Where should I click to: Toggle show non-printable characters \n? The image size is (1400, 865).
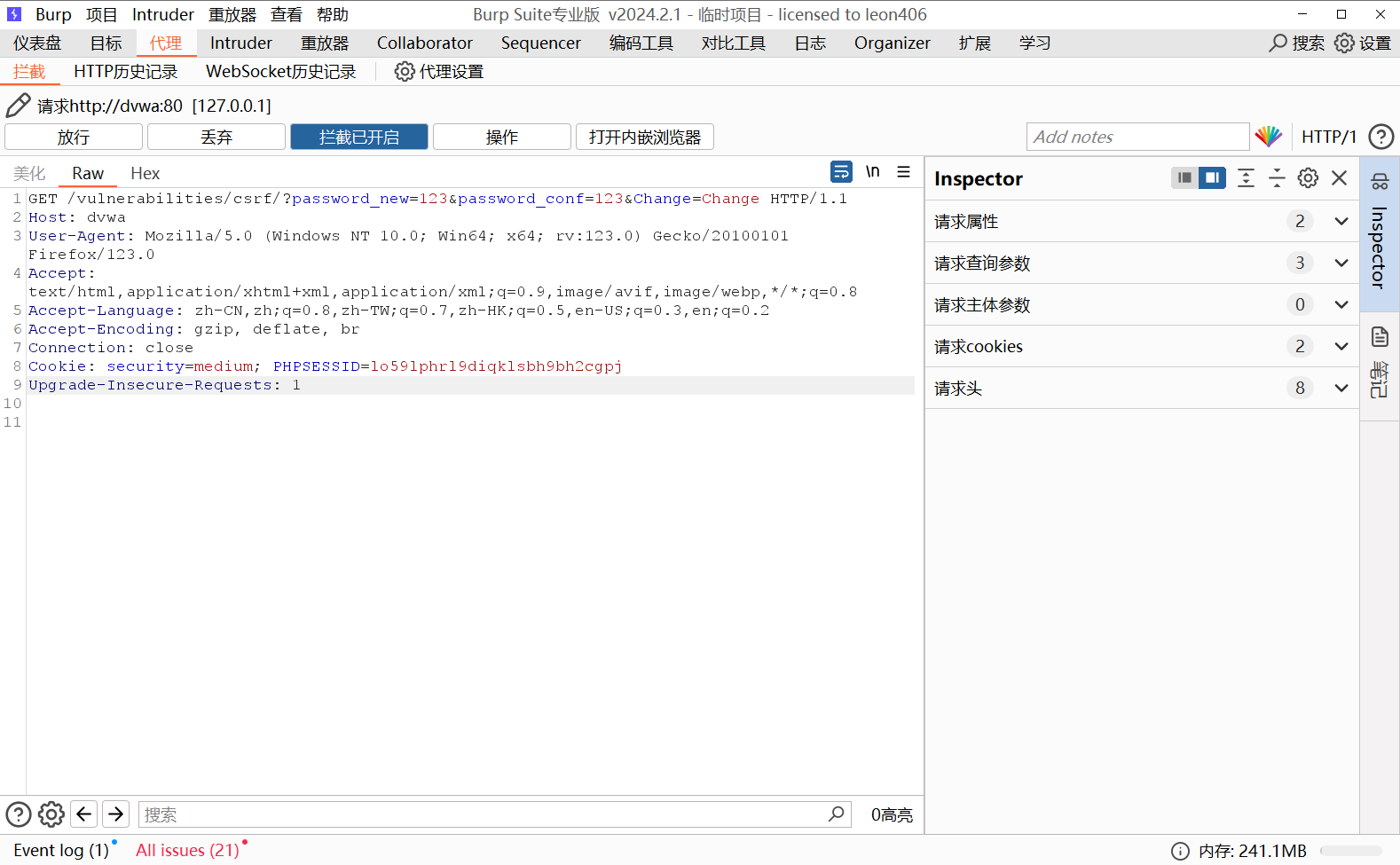[873, 171]
